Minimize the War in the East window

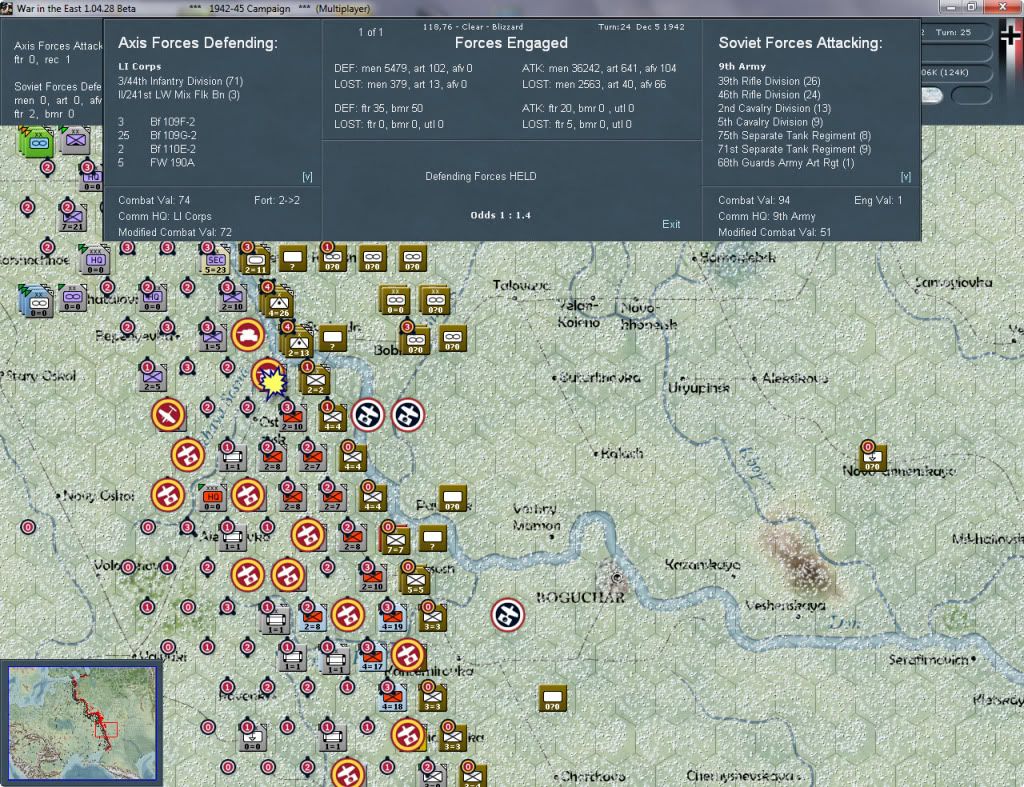point(950,7)
